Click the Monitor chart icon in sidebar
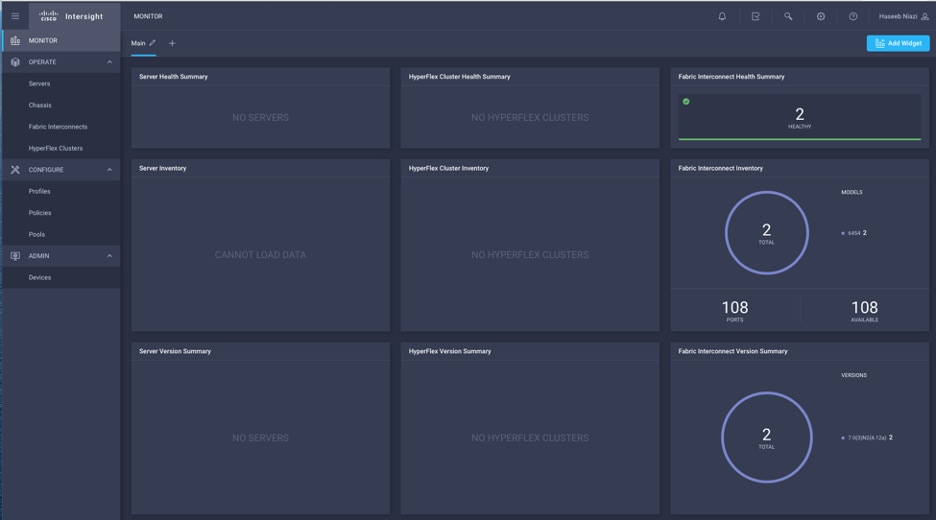 point(16,41)
